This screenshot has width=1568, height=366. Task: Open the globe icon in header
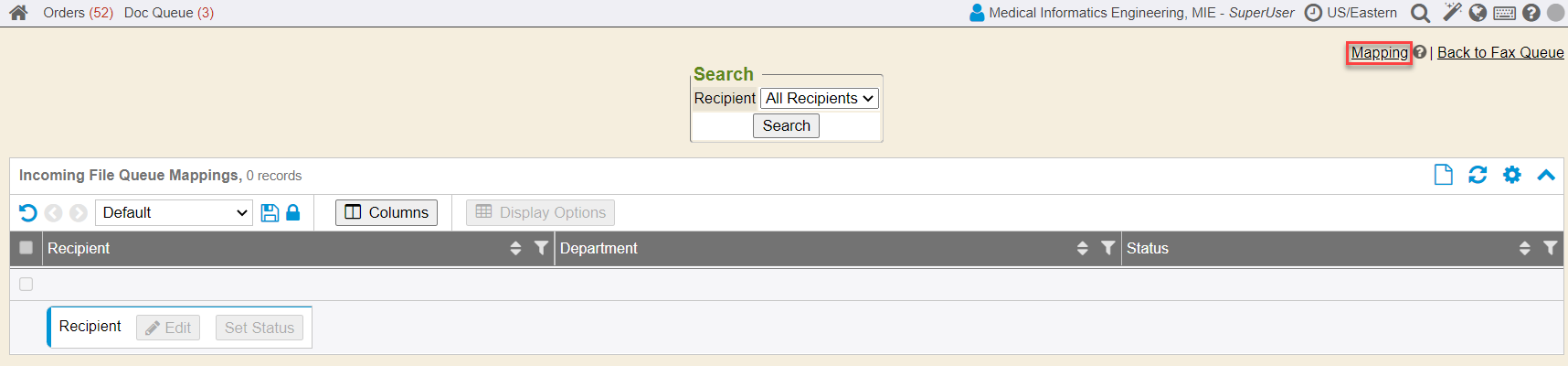tap(1478, 13)
